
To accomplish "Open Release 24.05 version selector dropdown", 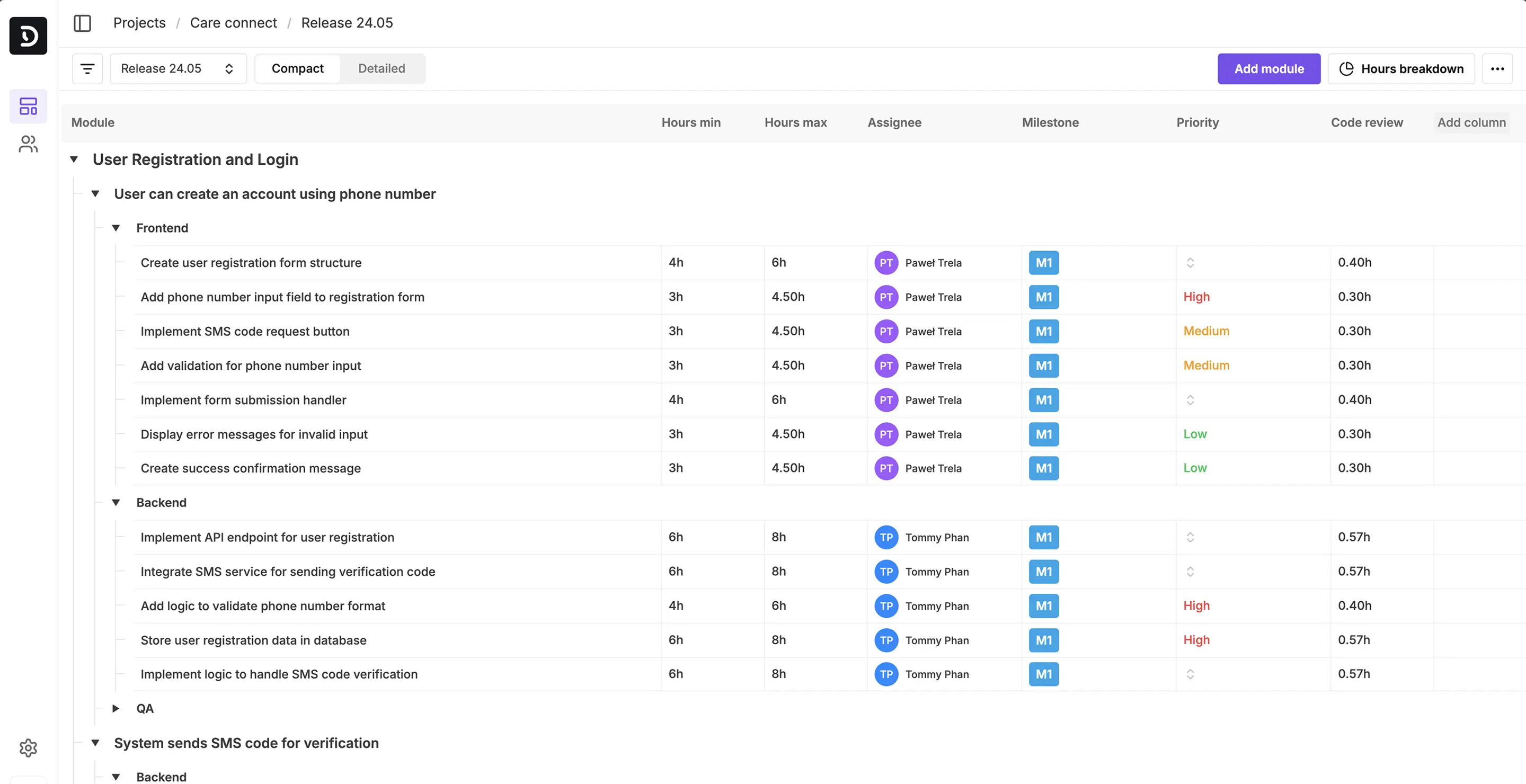I will coord(179,69).
